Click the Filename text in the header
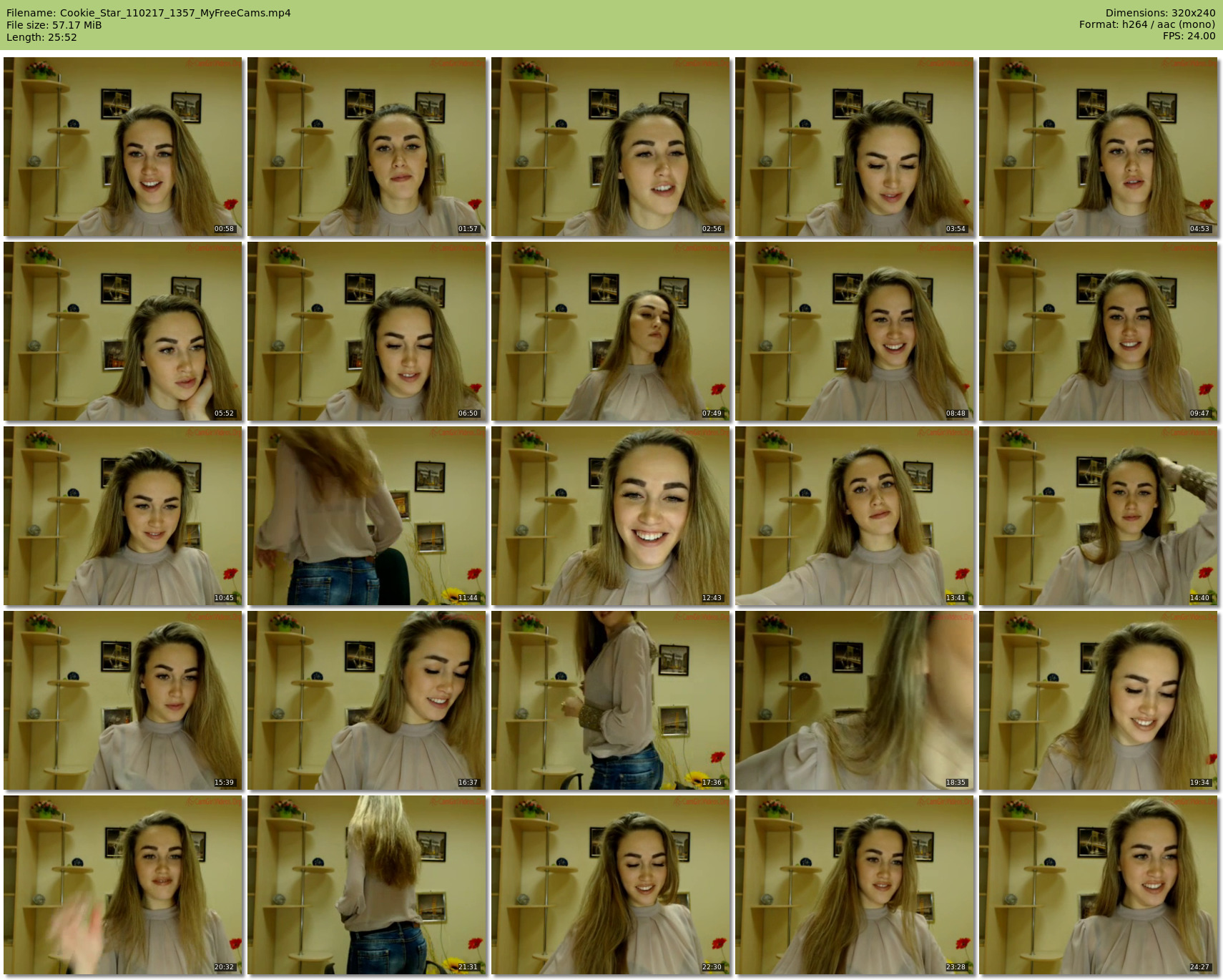The height and width of the screenshot is (980, 1223). [149, 13]
